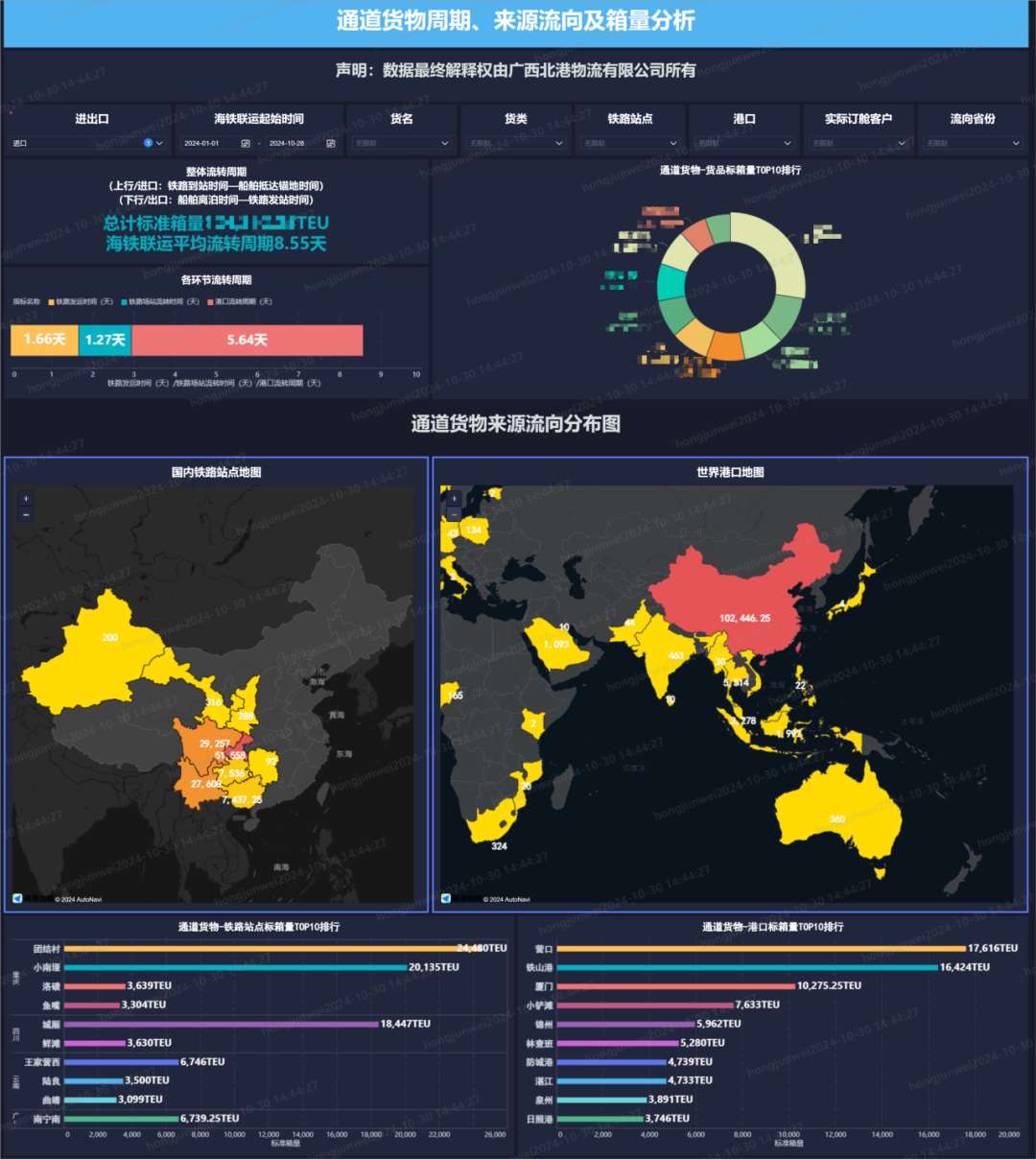Toggle 铁路场站流转时间 legend series
Viewport: 1036px width, 1159px height.
(161, 302)
